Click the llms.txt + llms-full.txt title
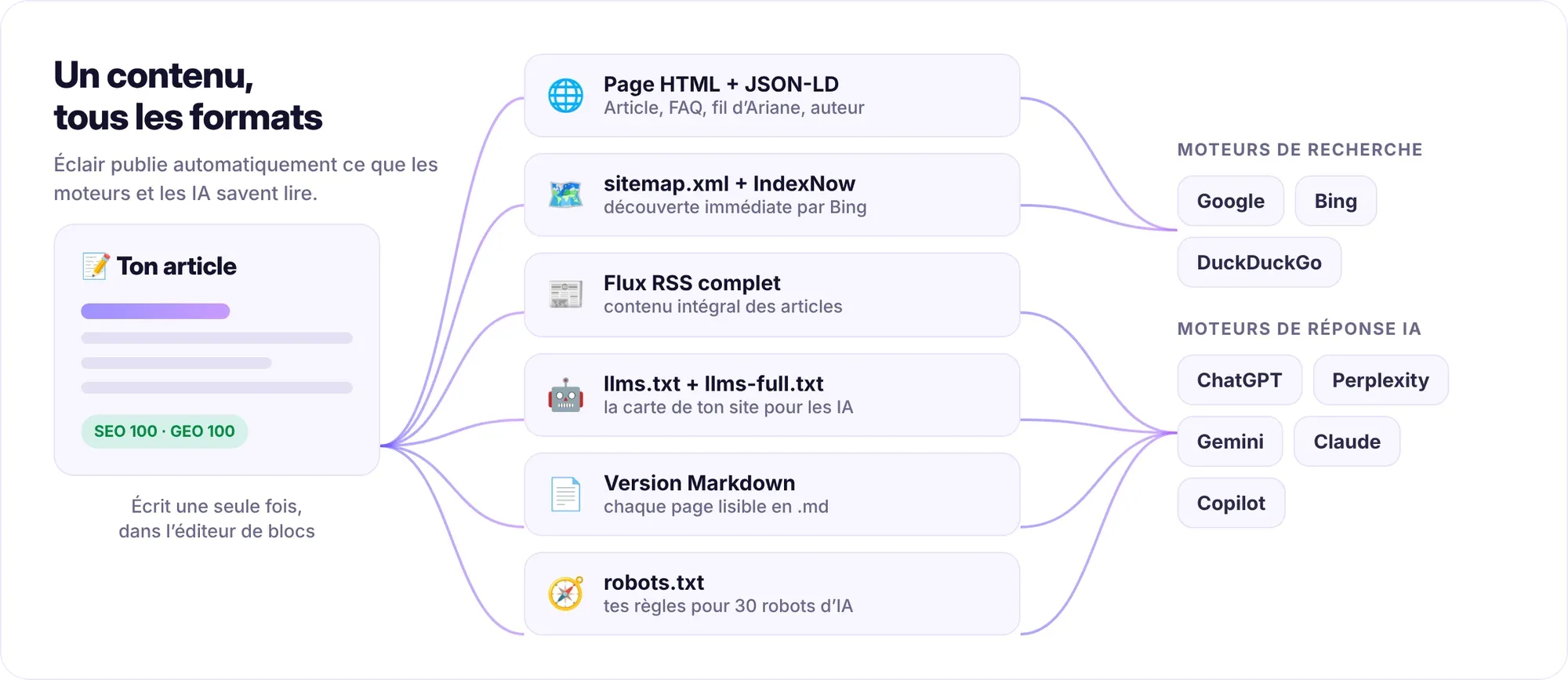This screenshot has height=680, width=1568. point(713,384)
